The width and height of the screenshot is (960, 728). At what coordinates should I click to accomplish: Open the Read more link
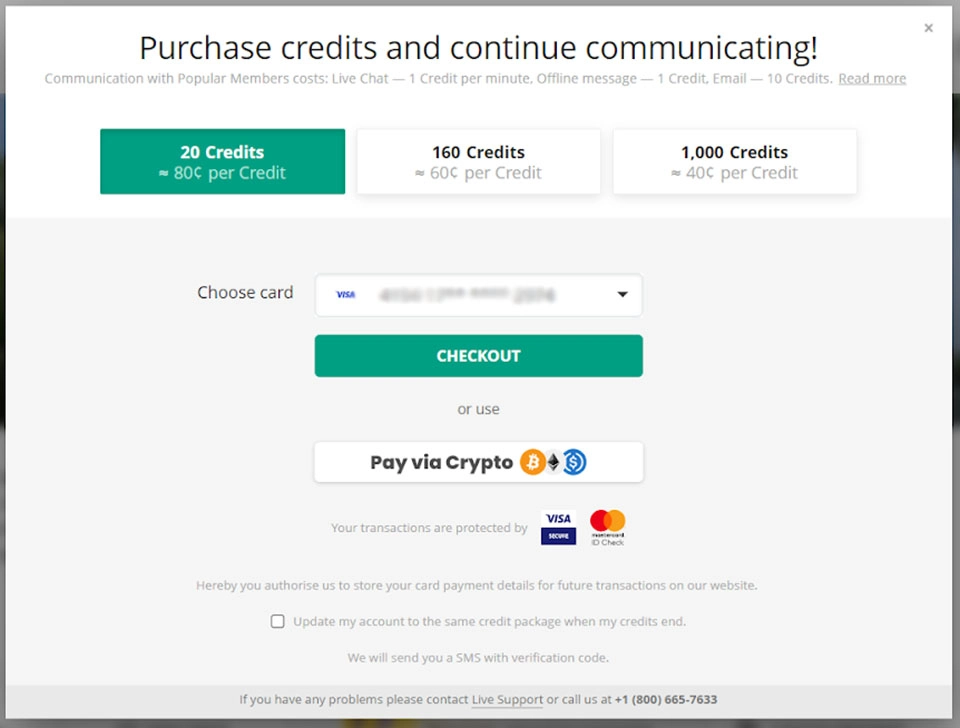click(x=871, y=78)
